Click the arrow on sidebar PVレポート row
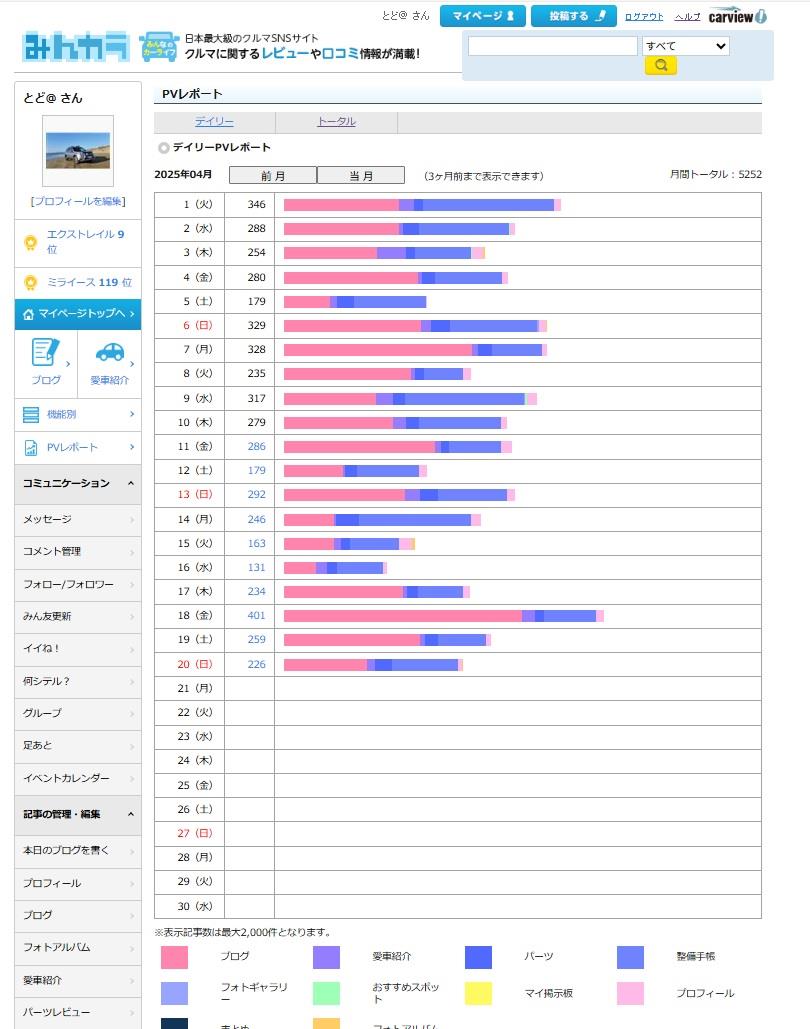 [x=132, y=447]
